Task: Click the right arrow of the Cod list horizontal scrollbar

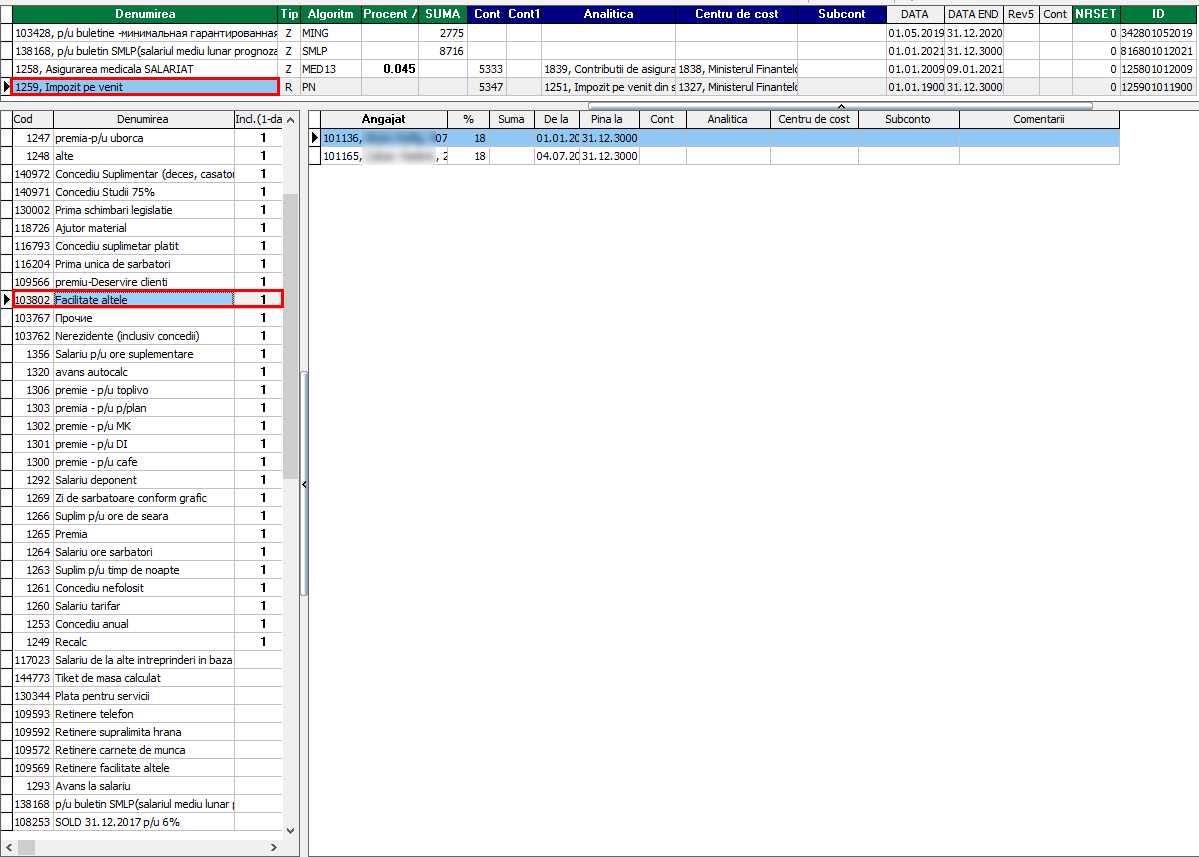Action: pos(274,847)
